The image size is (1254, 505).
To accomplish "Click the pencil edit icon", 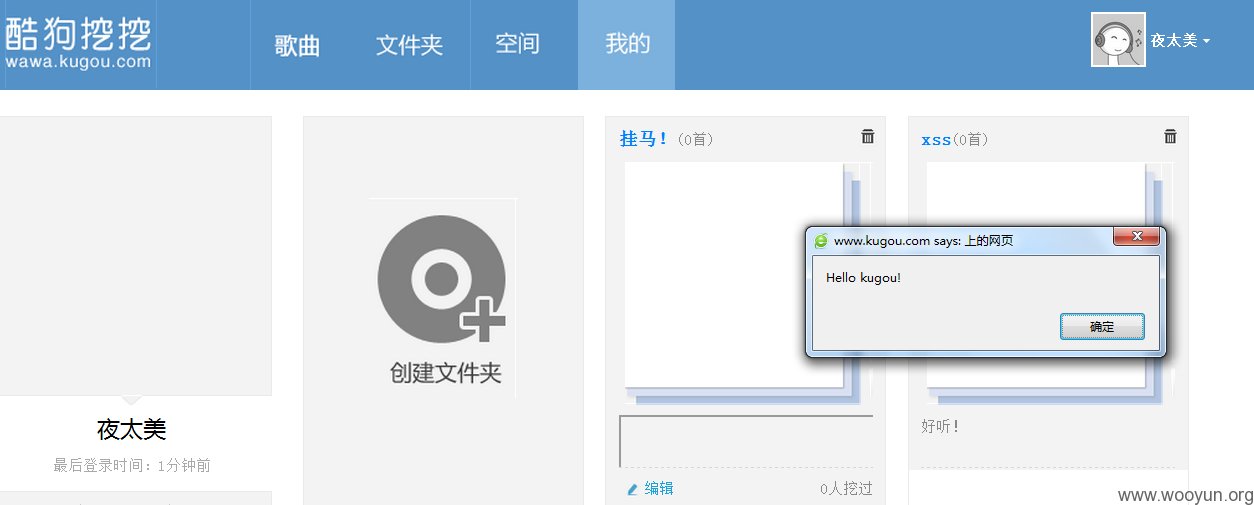I will click(x=632, y=489).
